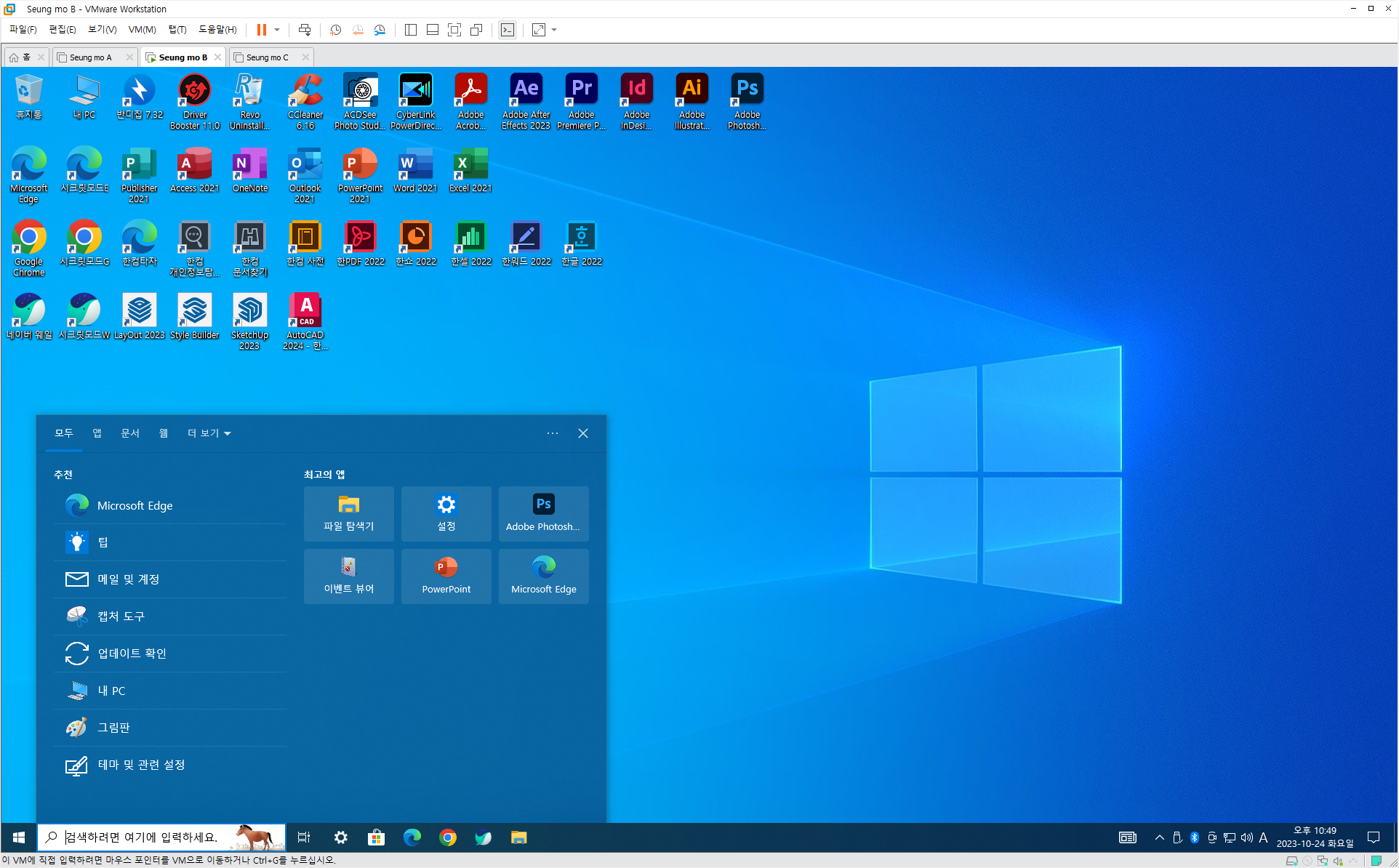The image size is (1399, 868).
Task: Select CCleaner 6.16 desktop icon
Action: (x=305, y=101)
